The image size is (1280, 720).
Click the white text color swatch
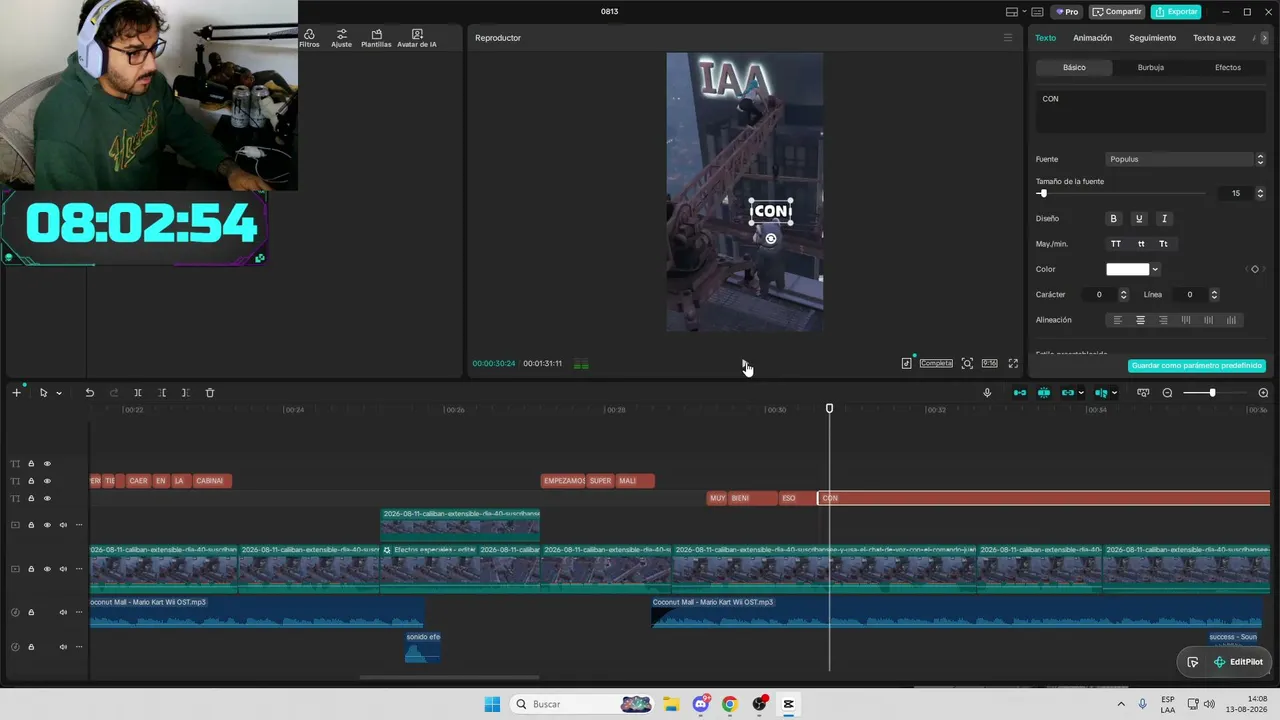(x=1128, y=269)
